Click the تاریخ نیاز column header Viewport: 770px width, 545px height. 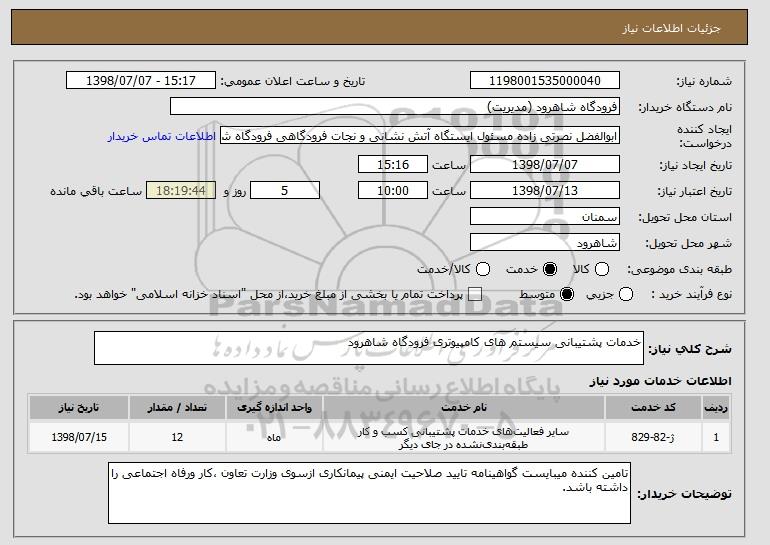coord(79,408)
